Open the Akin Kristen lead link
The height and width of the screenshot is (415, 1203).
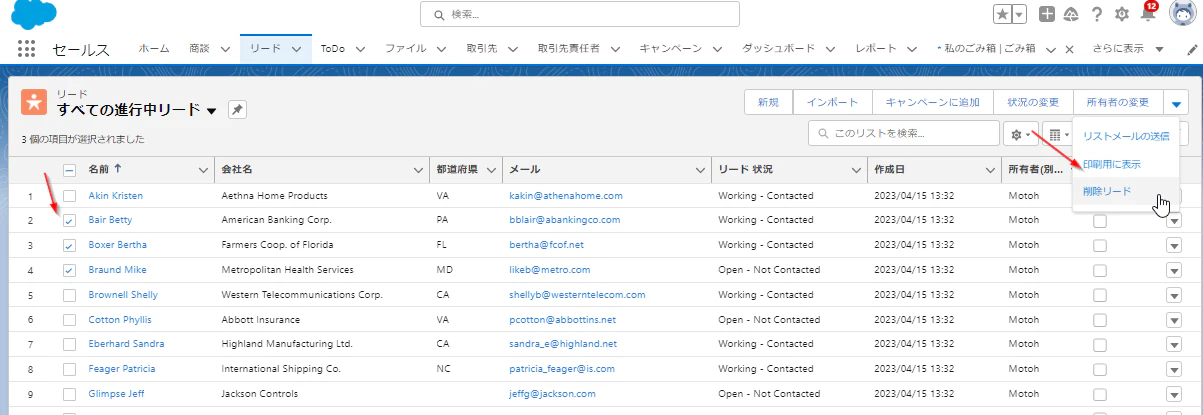116,196
